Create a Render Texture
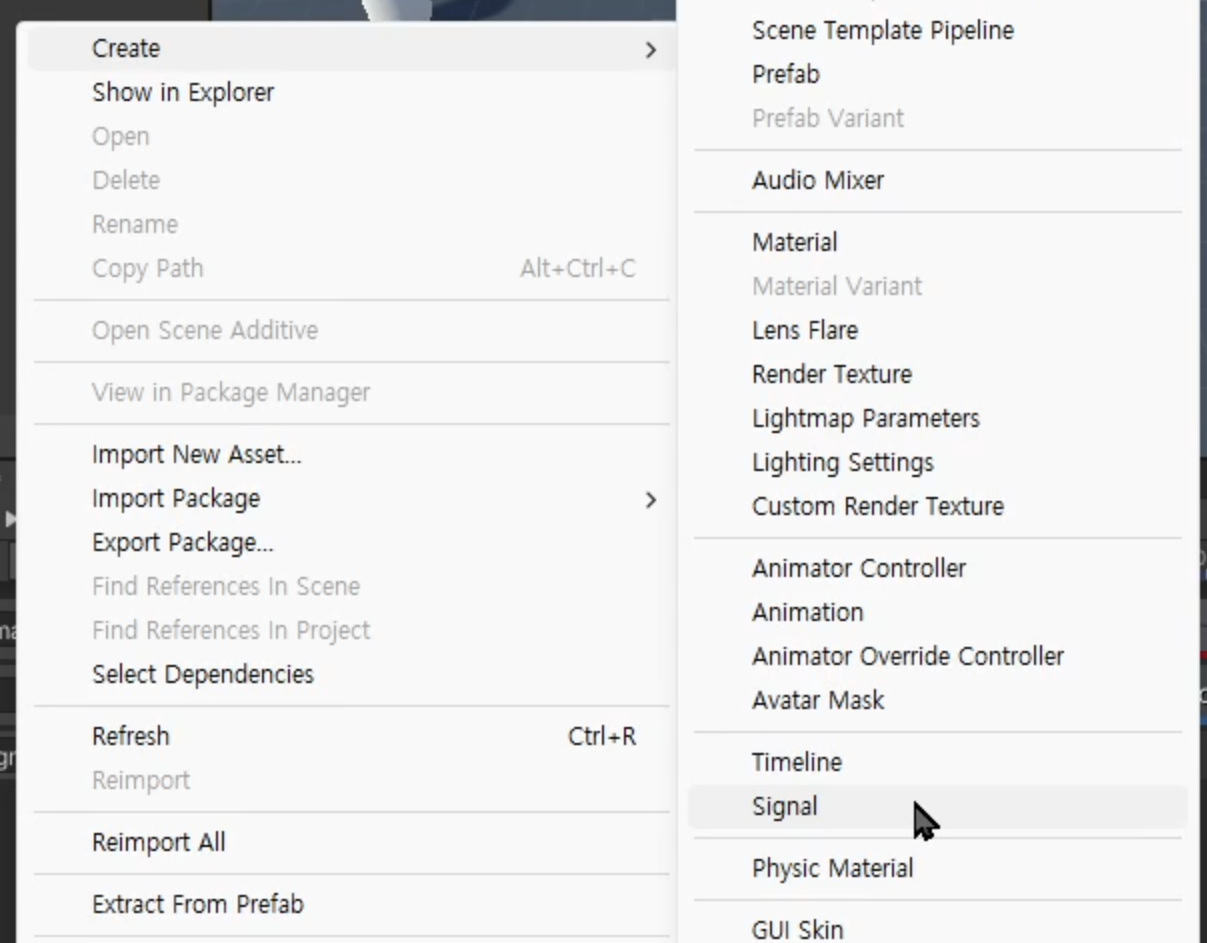The height and width of the screenshot is (943, 1207). click(832, 375)
